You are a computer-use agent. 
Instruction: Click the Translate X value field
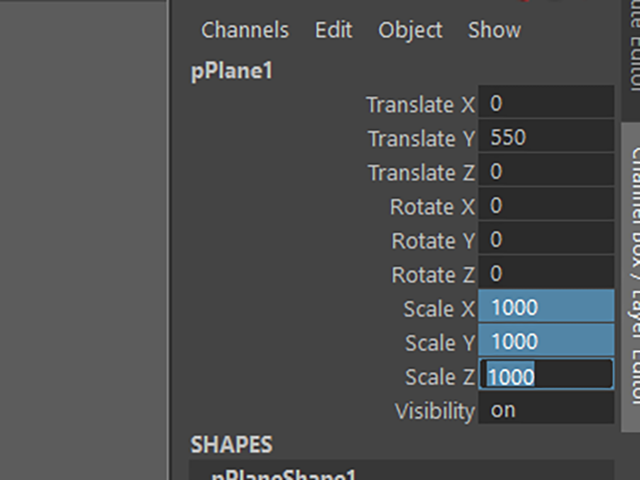(546, 102)
